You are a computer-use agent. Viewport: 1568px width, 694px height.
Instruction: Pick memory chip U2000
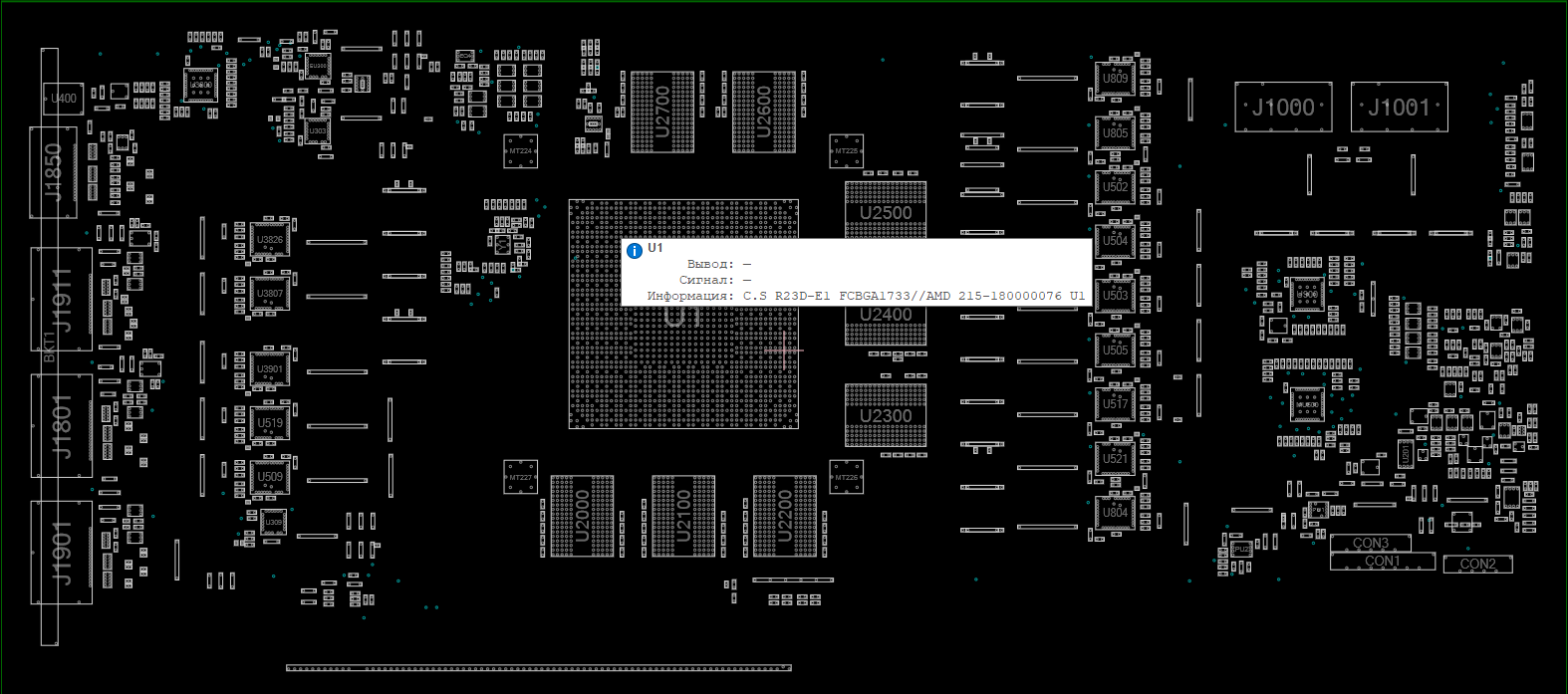coord(582,516)
